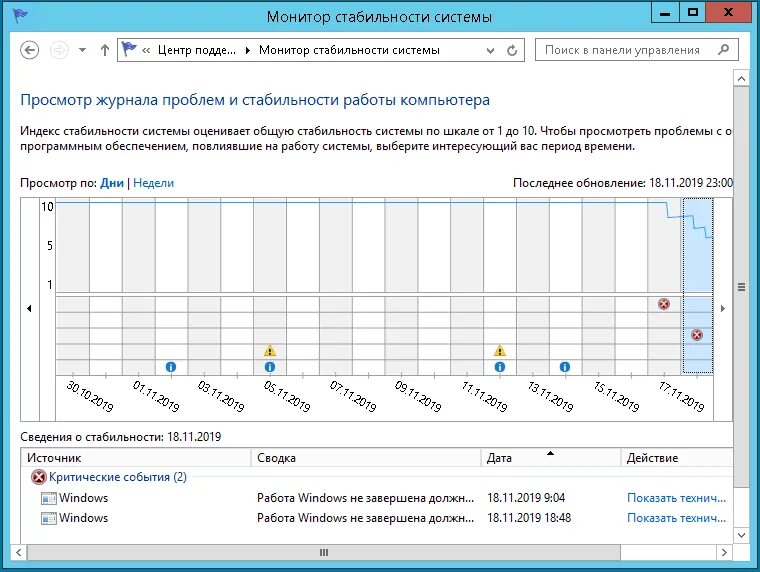Select the information icon on 05.11.2019
This screenshot has height=572, width=760.
pyautogui.click(x=269, y=367)
